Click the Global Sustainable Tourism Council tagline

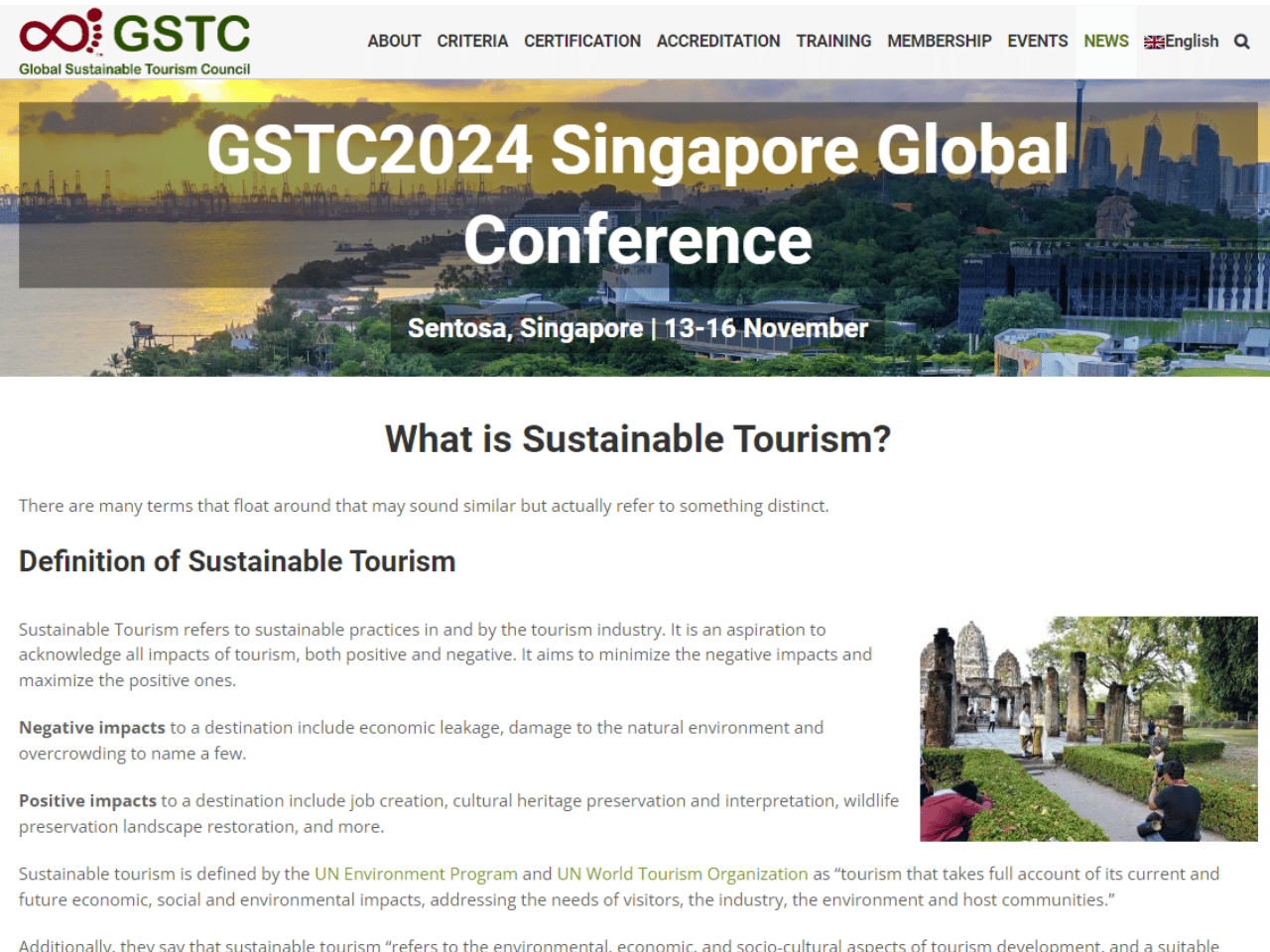[135, 69]
